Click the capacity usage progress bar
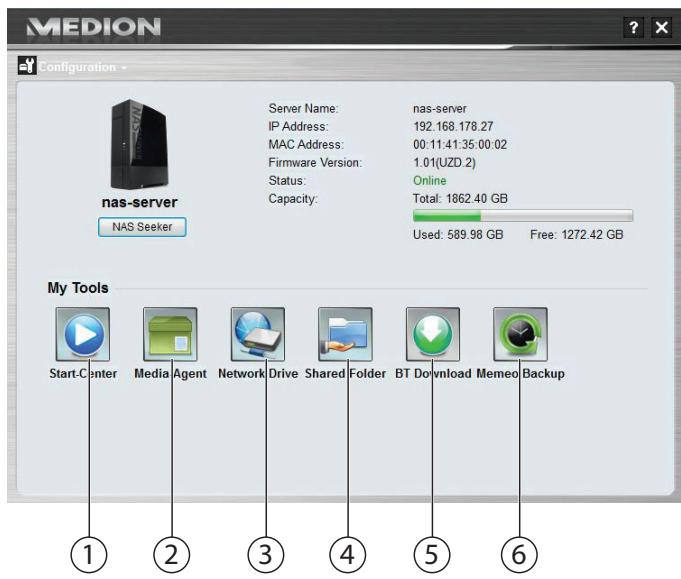 (x=523, y=215)
